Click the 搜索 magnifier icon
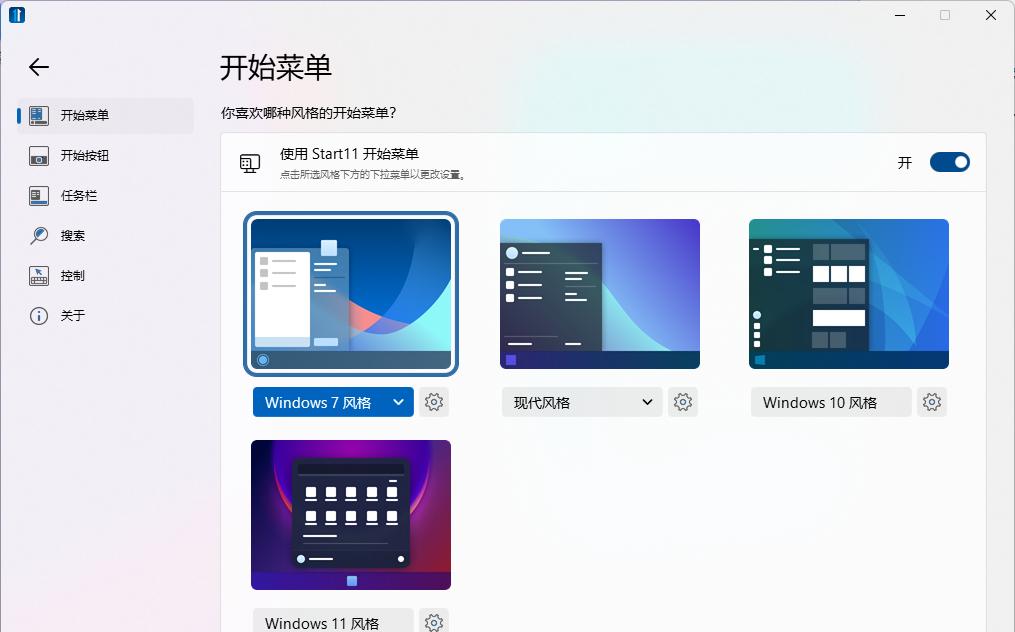 [x=39, y=236]
